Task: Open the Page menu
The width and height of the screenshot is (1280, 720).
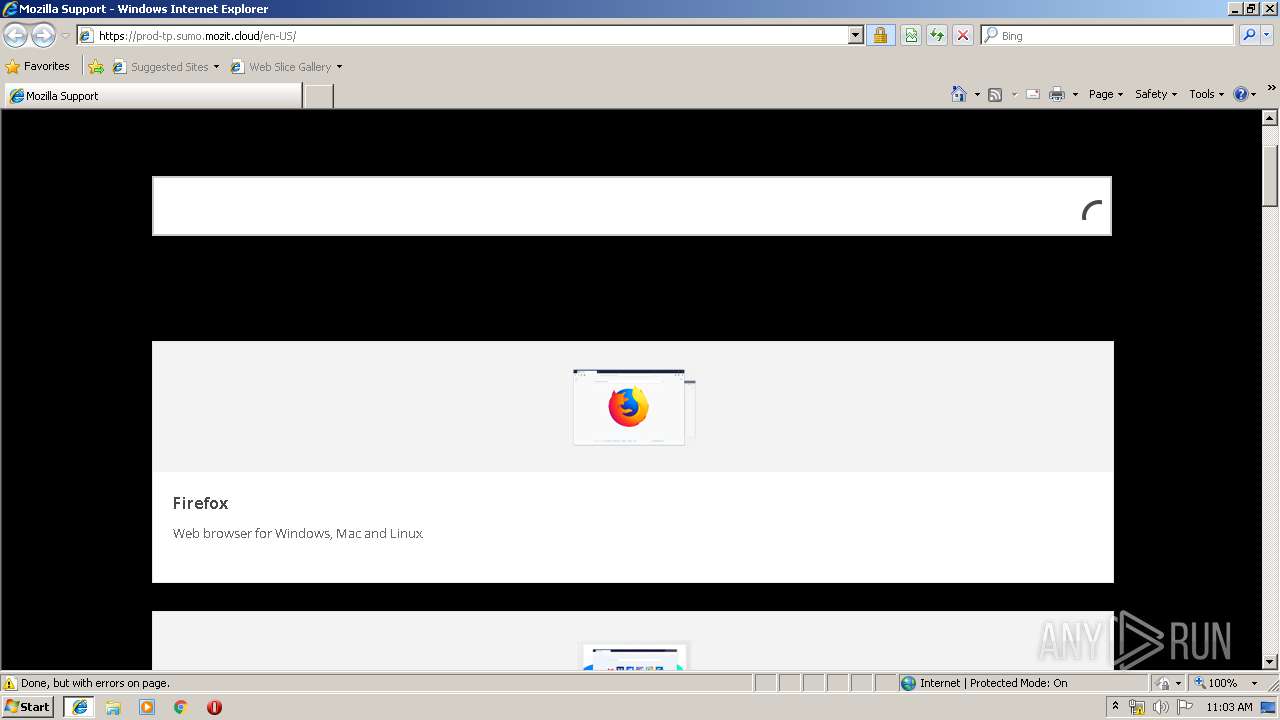Action: (1106, 94)
